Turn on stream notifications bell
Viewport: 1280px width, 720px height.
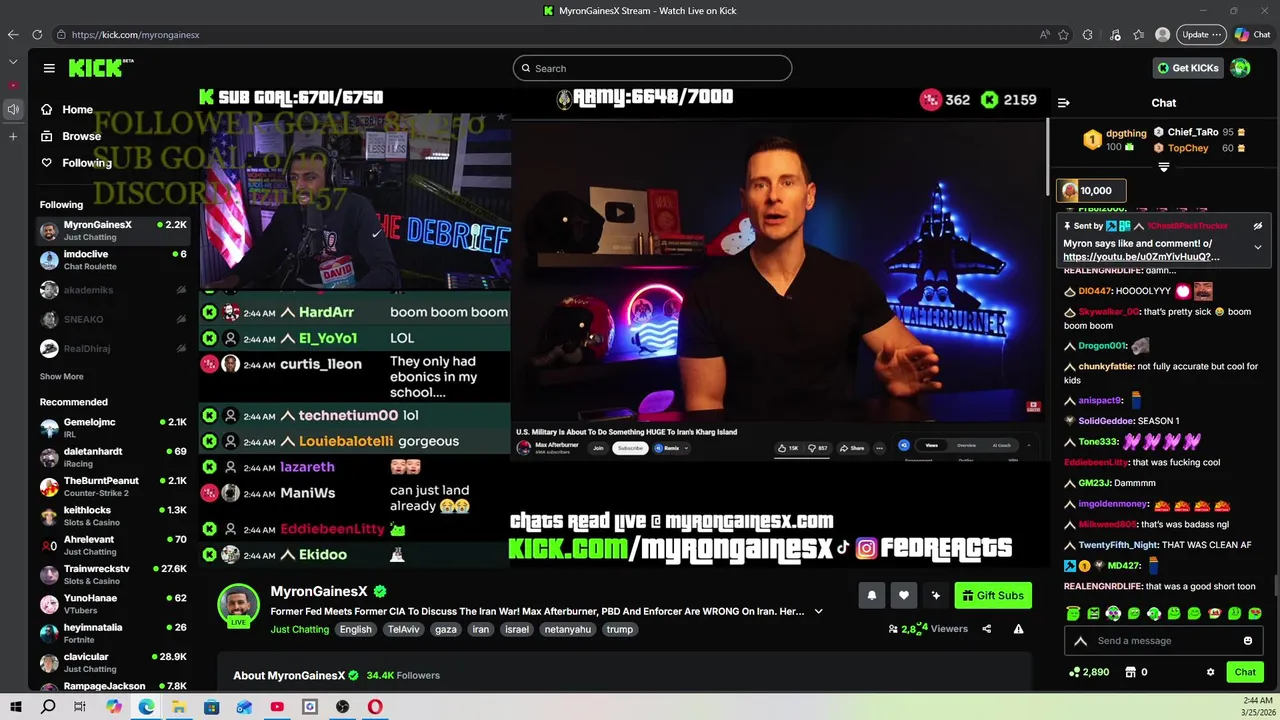pos(871,596)
